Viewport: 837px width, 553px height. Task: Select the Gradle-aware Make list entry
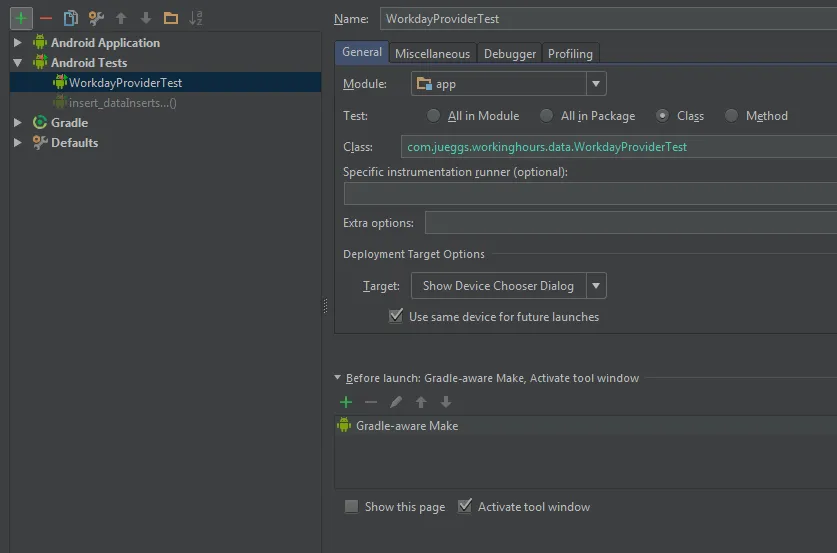586,425
